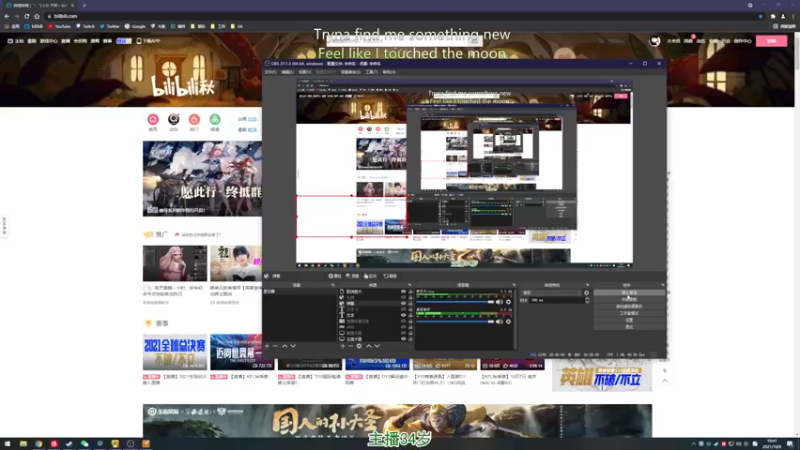The height and width of the screenshot is (450, 800).
Task: Toggle lock of the first source row
Action: pyautogui.click(x=410, y=292)
